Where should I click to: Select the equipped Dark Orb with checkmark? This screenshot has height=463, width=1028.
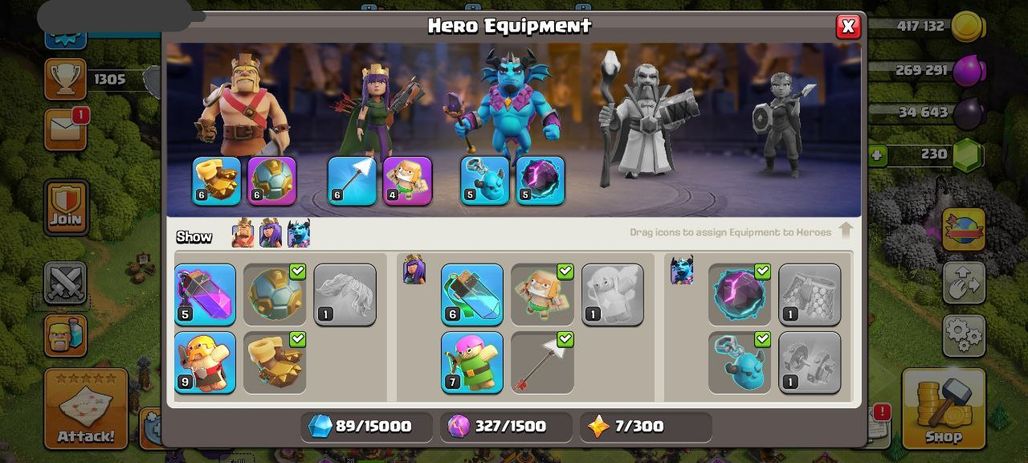(740, 294)
